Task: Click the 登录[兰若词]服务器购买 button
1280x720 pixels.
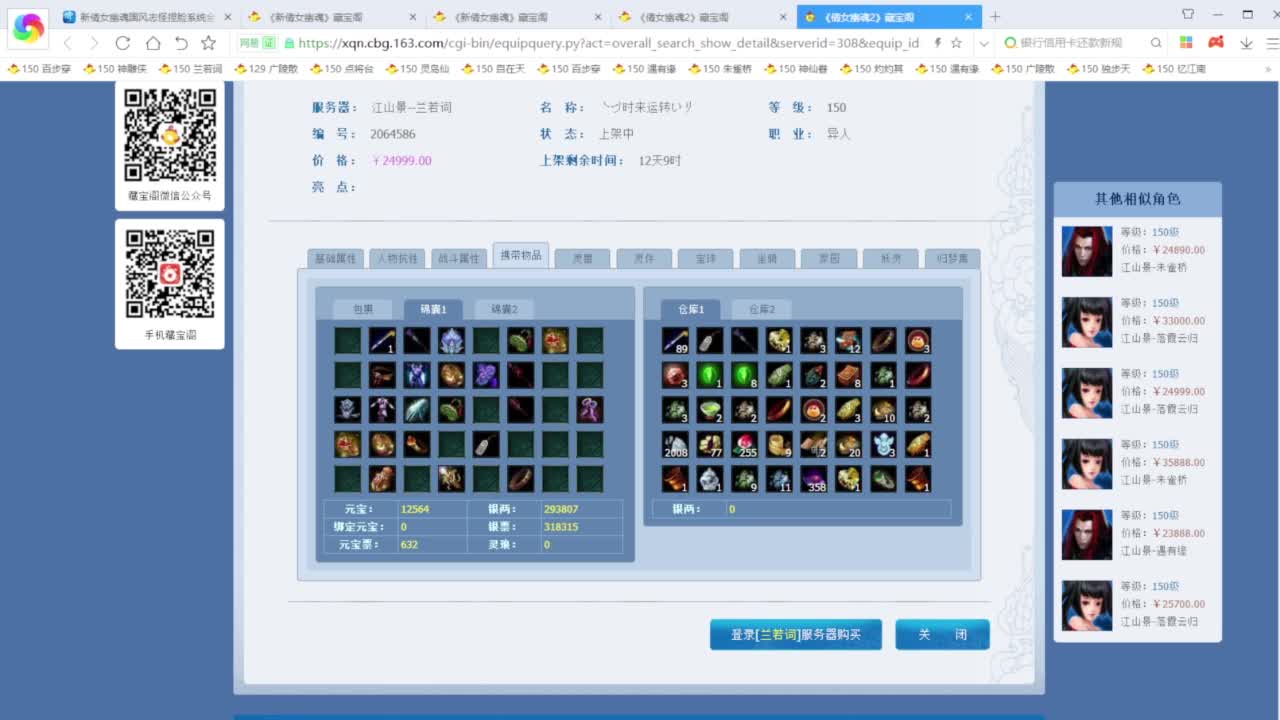Action: coord(796,635)
